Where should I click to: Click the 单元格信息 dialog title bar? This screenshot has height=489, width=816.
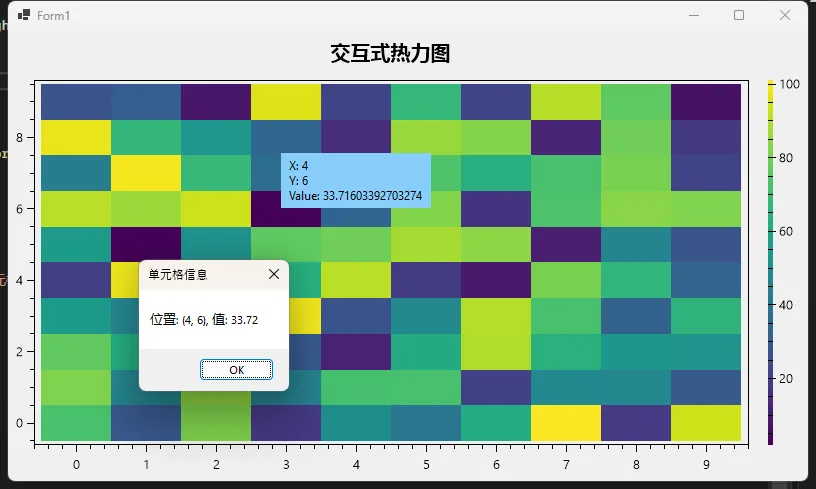tap(200, 274)
